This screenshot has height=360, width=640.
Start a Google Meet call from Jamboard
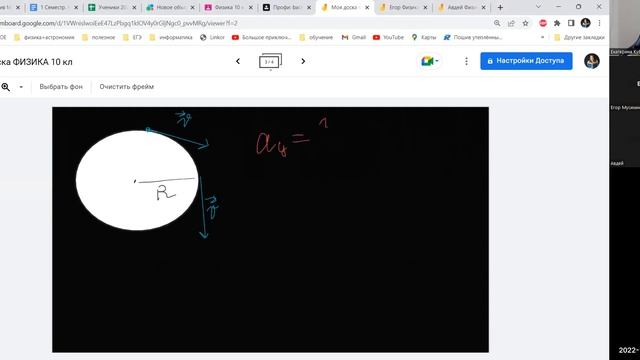(x=430, y=61)
